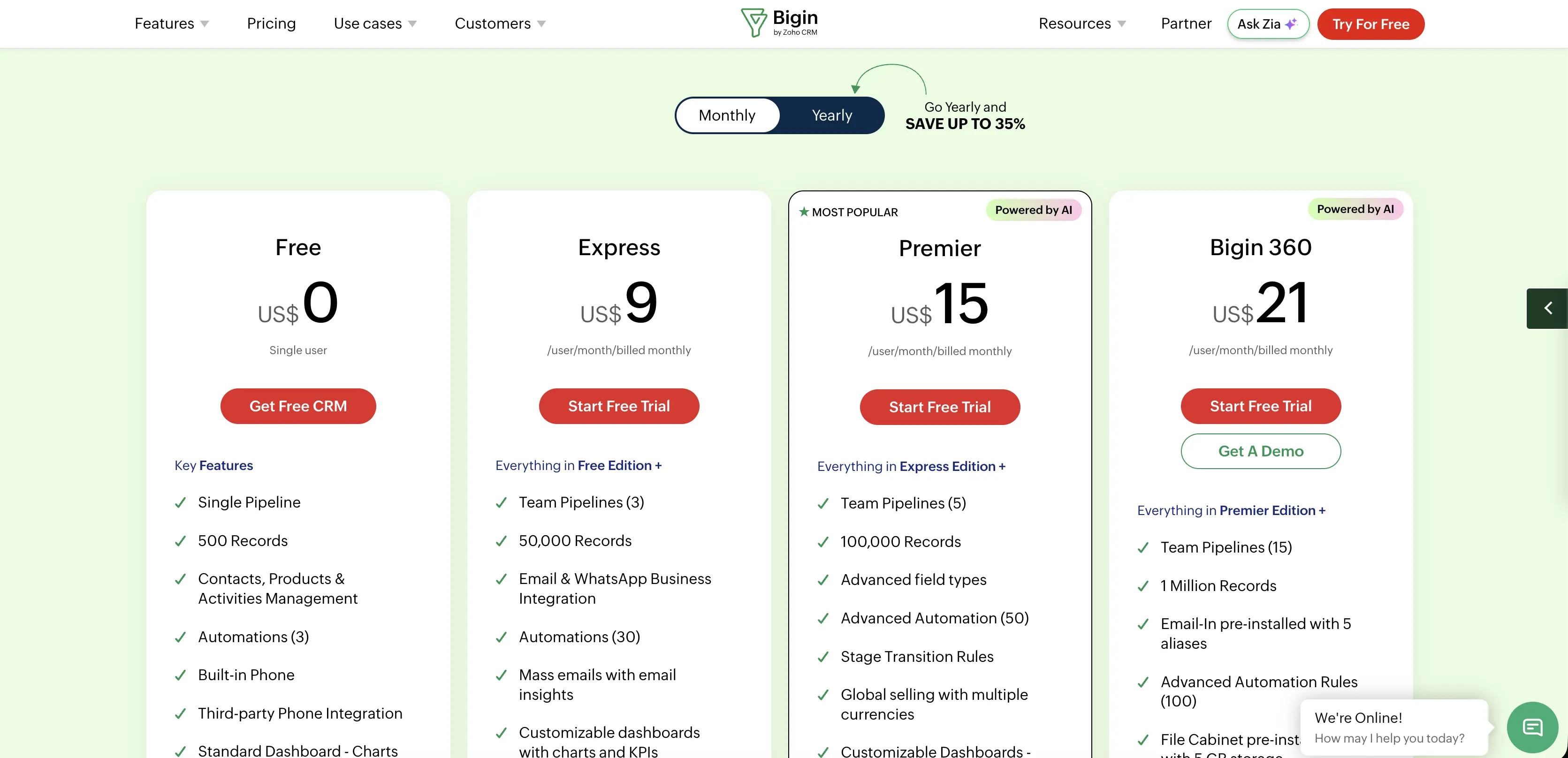
Task: Open the green live chat bubble icon
Action: click(x=1532, y=727)
